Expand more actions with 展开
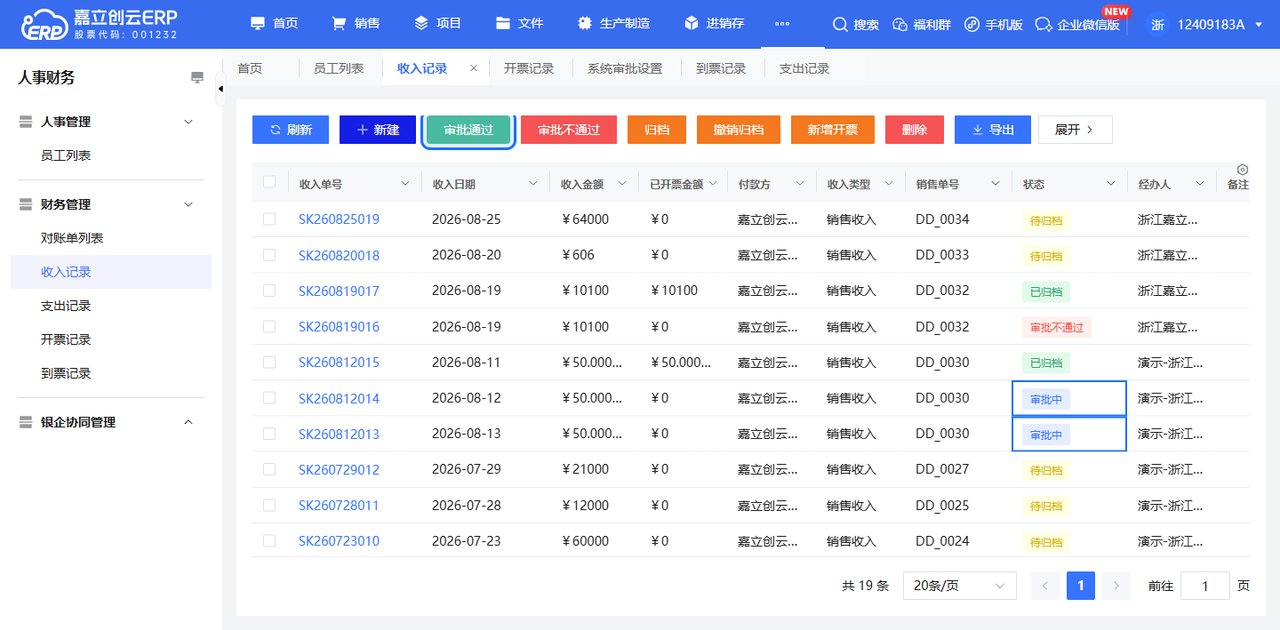The image size is (1280, 630). coord(1075,130)
